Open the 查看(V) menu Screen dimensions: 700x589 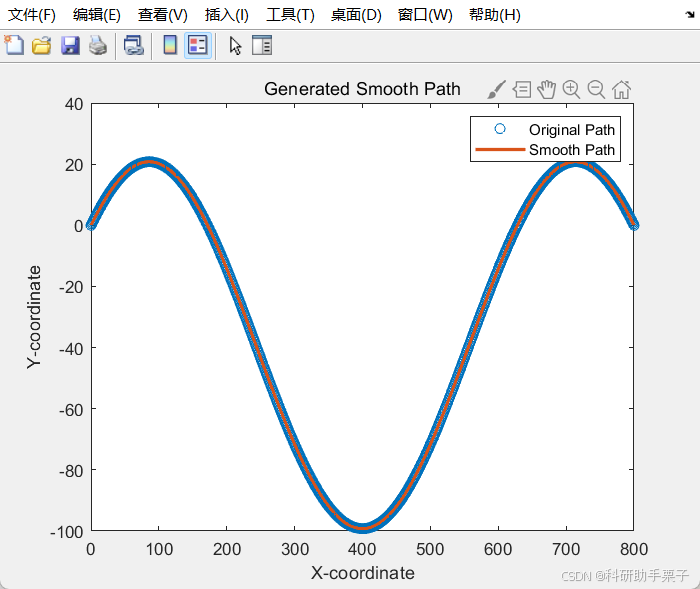click(162, 15)
